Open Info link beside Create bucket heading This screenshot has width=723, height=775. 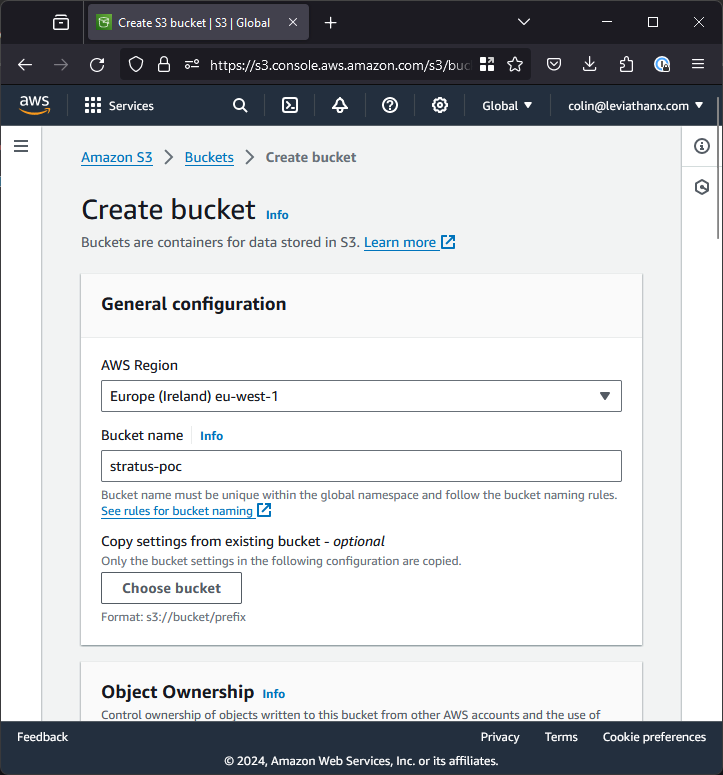coord(277,215)
